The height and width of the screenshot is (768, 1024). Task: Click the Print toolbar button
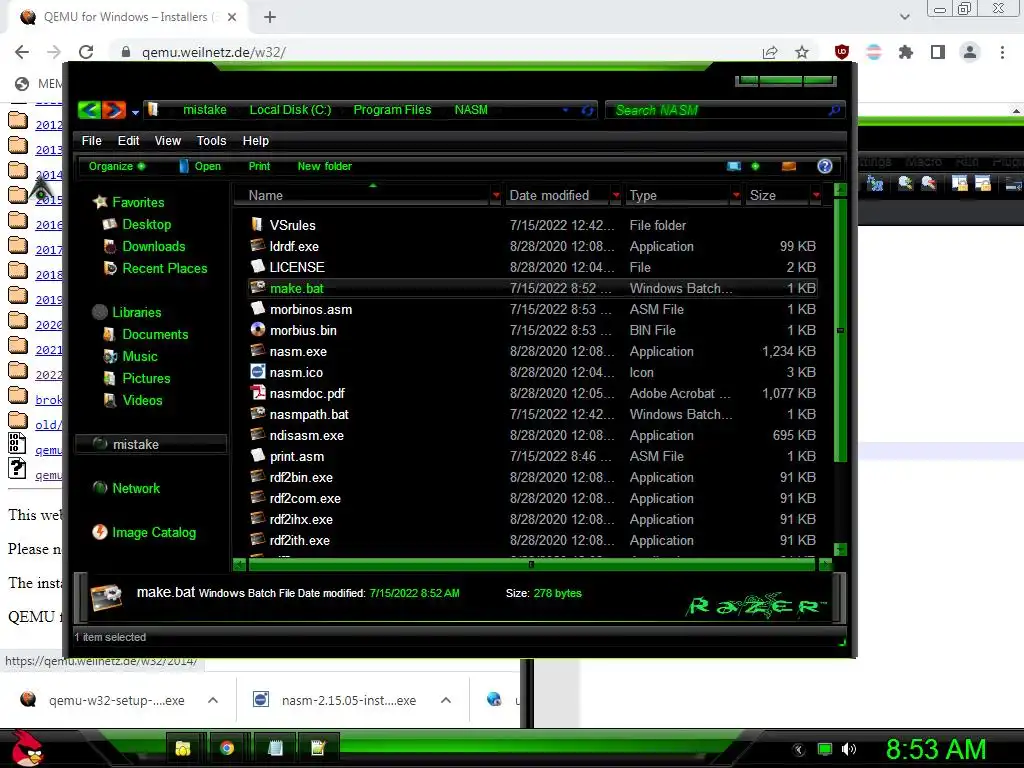[259, 166]
